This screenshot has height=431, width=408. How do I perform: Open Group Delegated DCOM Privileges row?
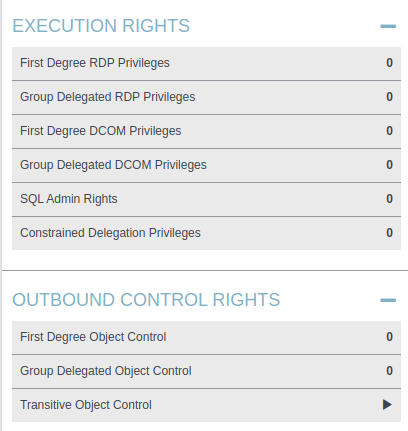click(206, 165)
